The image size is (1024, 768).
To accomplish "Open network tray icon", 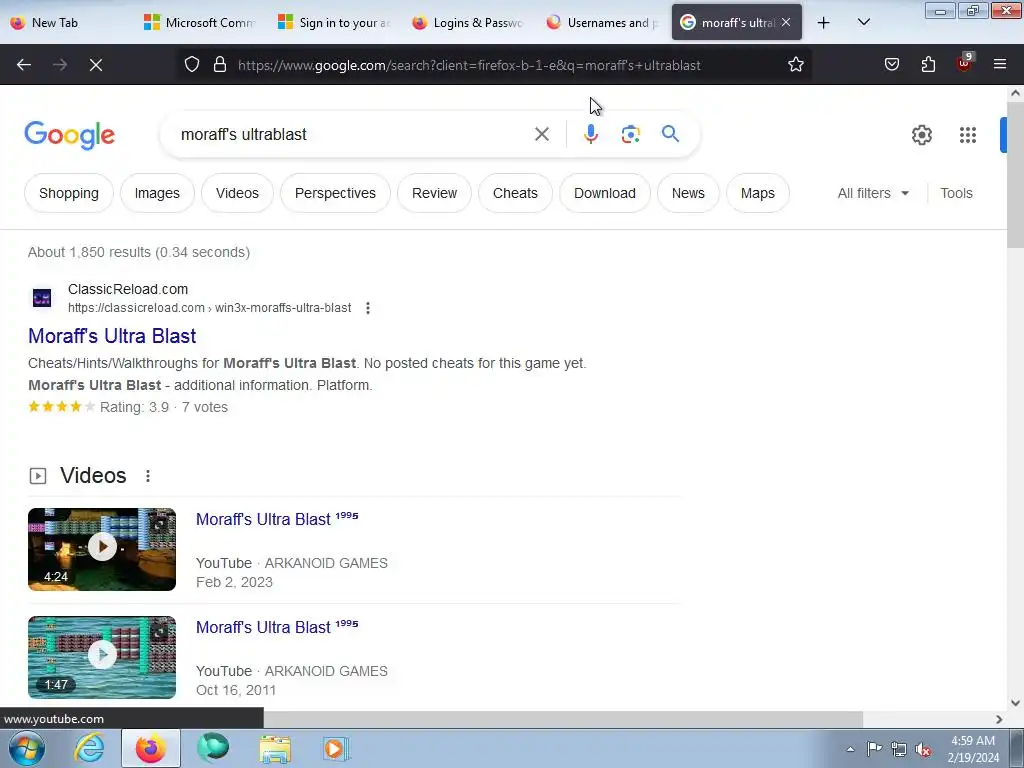I will coord(899,749).
